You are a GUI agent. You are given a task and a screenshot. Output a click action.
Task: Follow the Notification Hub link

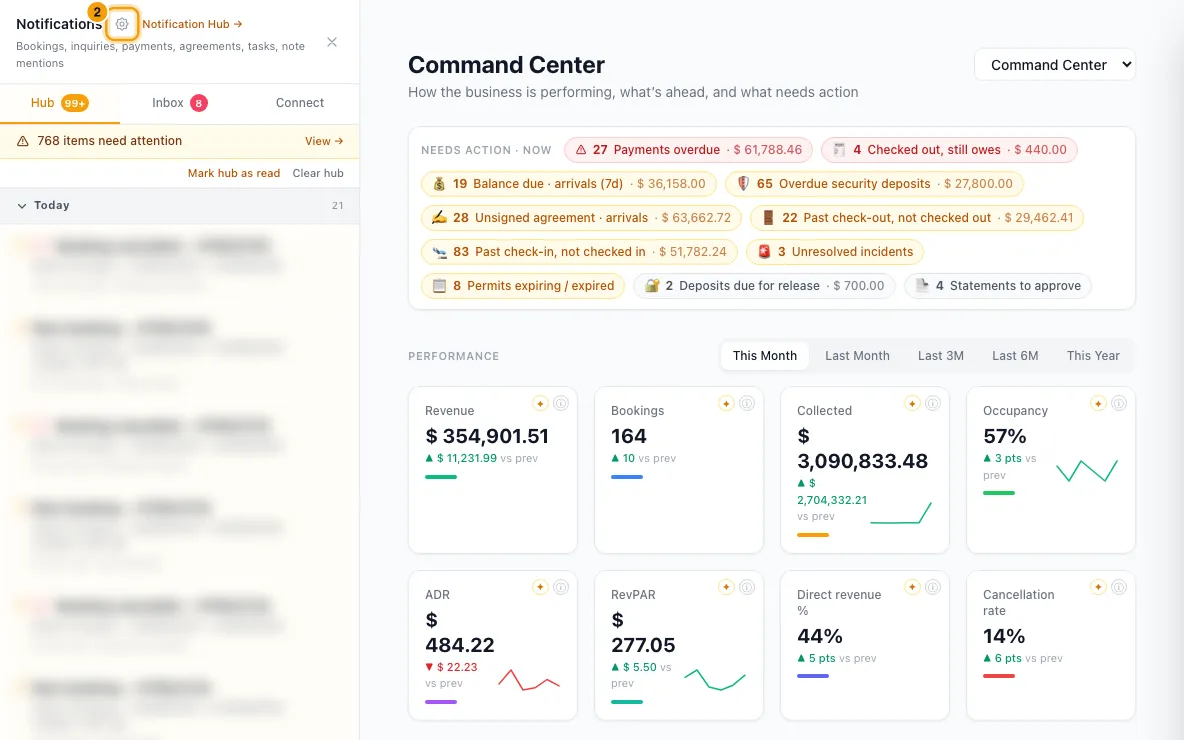click(x=192, y=24)
